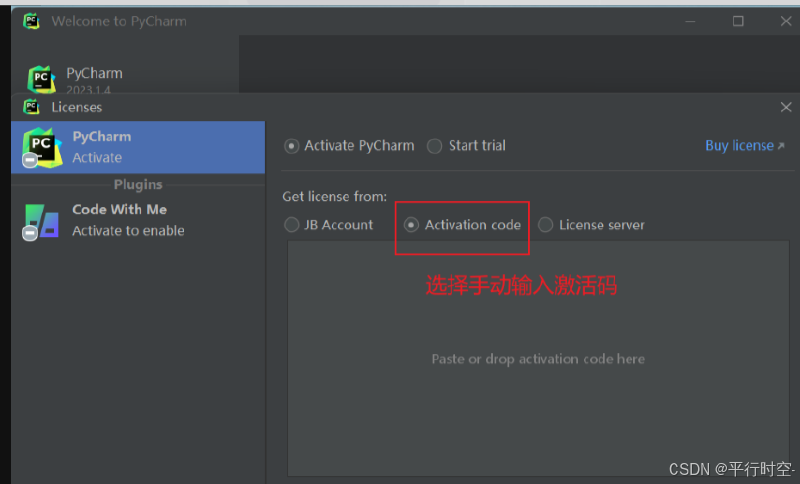
Task: Choose the Start trial option
Action: pos(434,146)
